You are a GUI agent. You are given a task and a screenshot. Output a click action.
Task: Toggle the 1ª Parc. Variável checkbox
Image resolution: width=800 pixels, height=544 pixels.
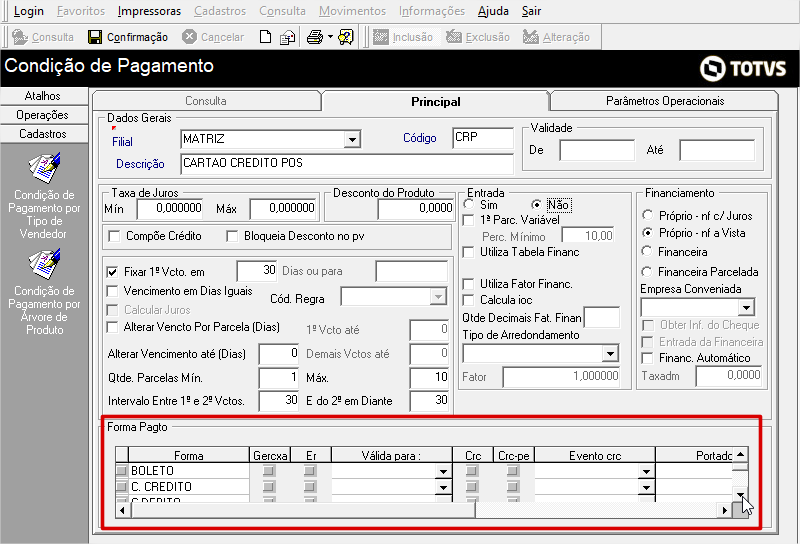pos(468,220)
